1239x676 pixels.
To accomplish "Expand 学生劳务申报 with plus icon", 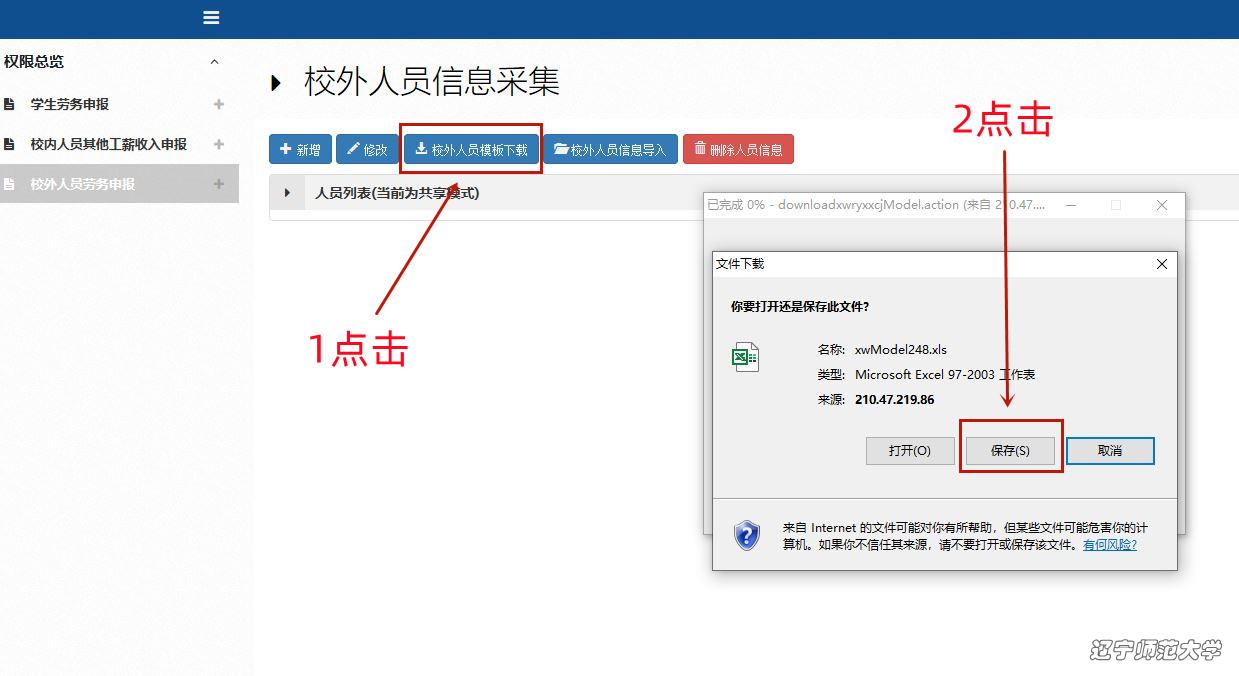I will [219, 104].
